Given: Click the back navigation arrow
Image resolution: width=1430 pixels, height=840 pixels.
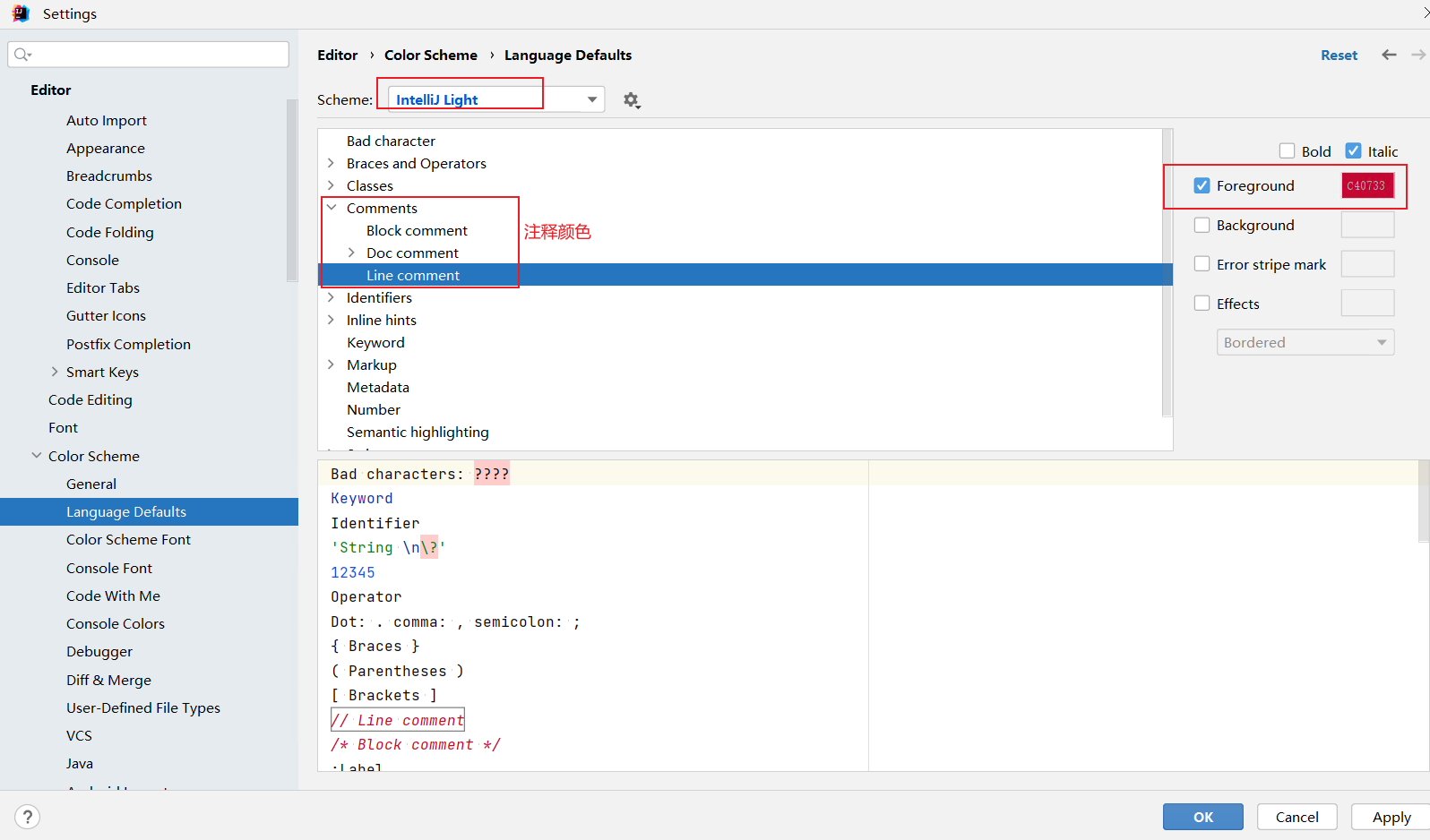Looking at the screenshot, I should click(1389, 56).
